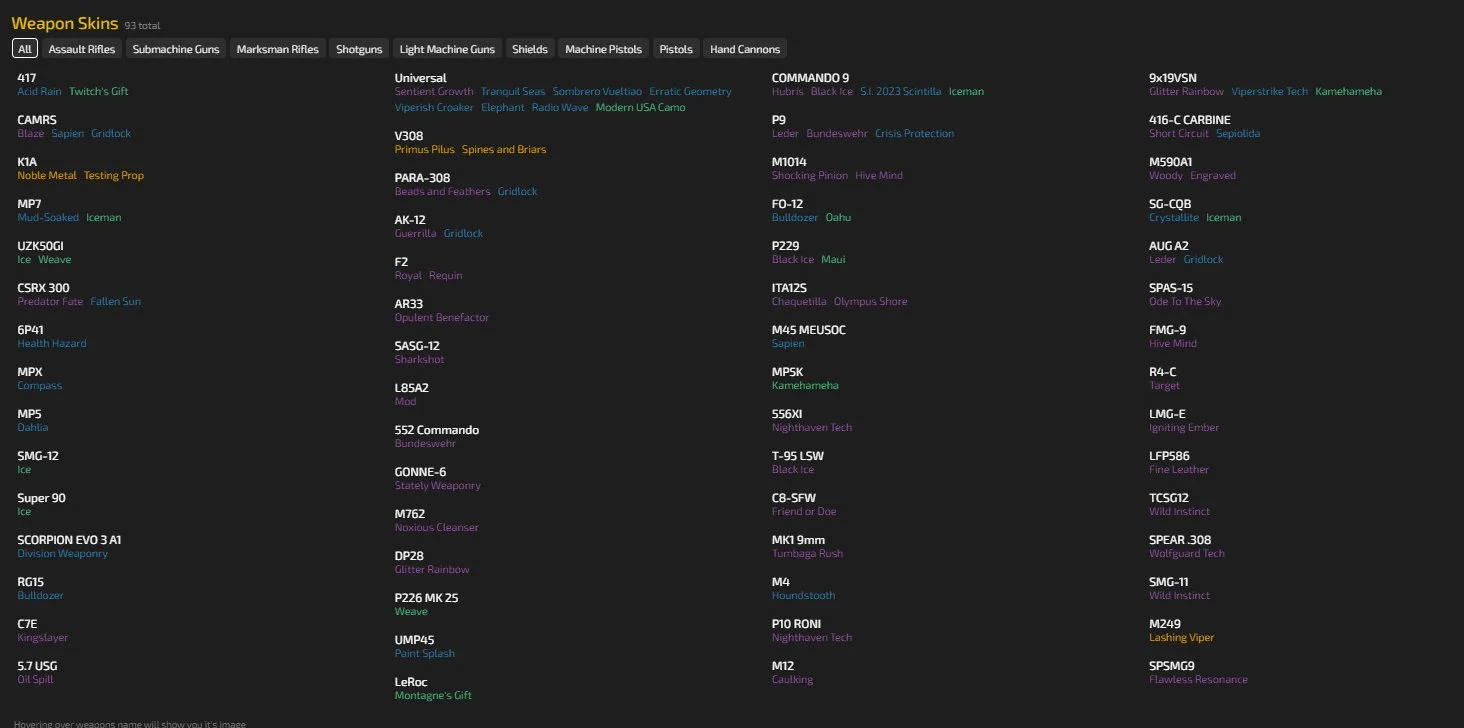
Task: Show Light Machine Guns skins
Action: pyautogui.click(x=447, y=49)
